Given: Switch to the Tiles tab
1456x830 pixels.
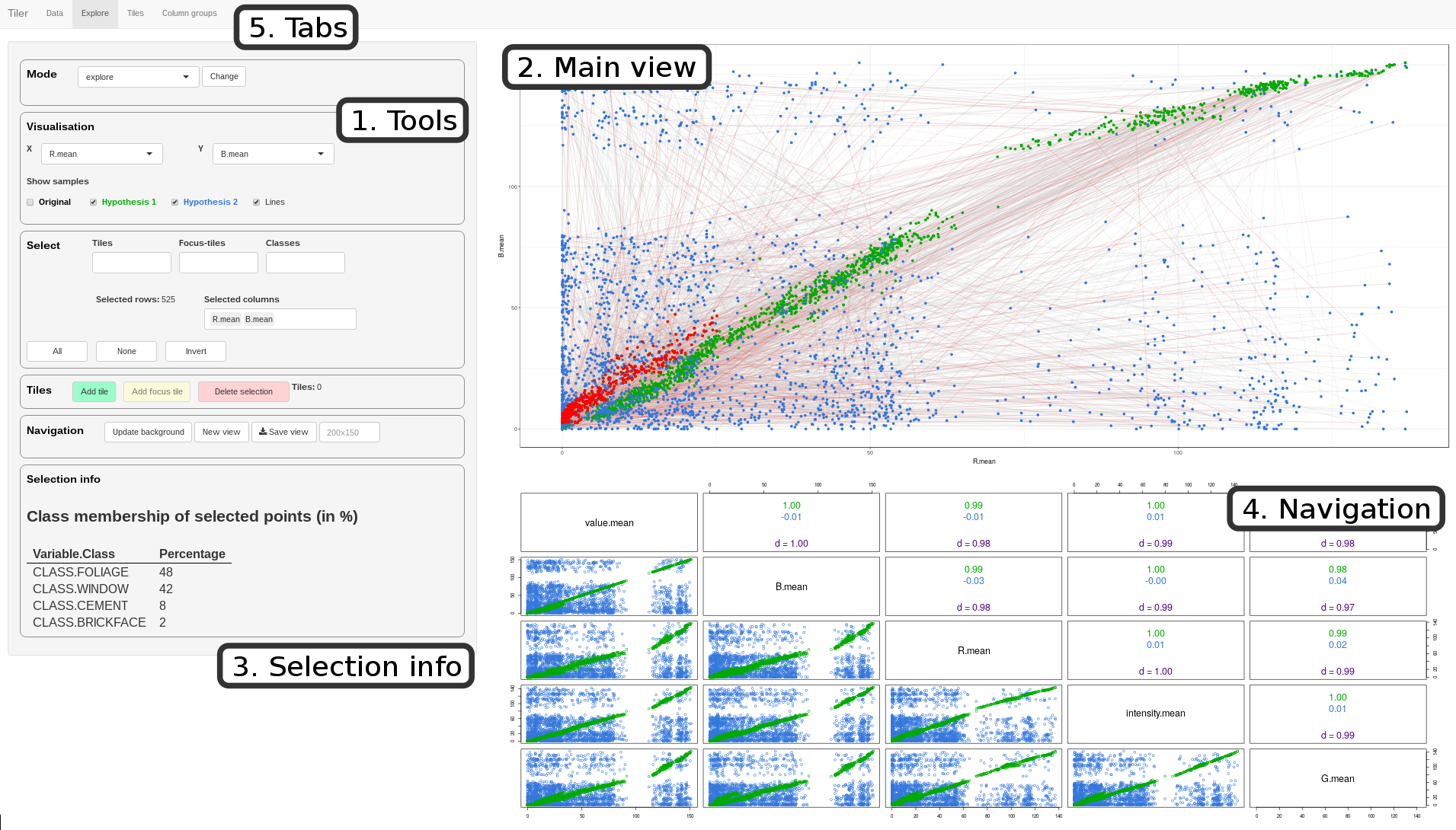Looking at the screenshot, I should tap(136, 13).
